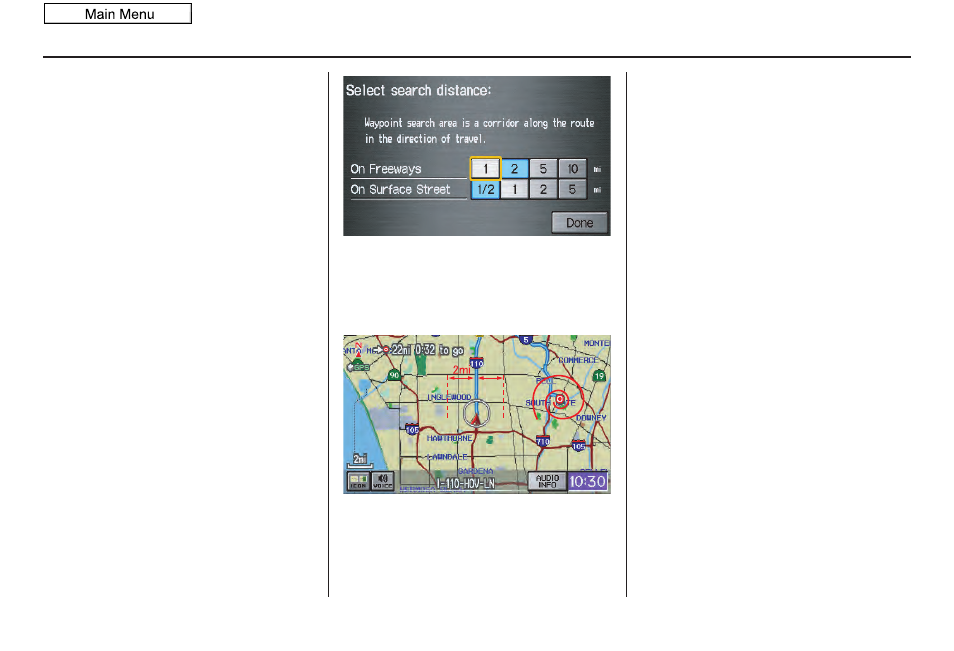Screen dimensions: 954x651
Task: Tap the On Surface Street row label
Action: point(400,189)
